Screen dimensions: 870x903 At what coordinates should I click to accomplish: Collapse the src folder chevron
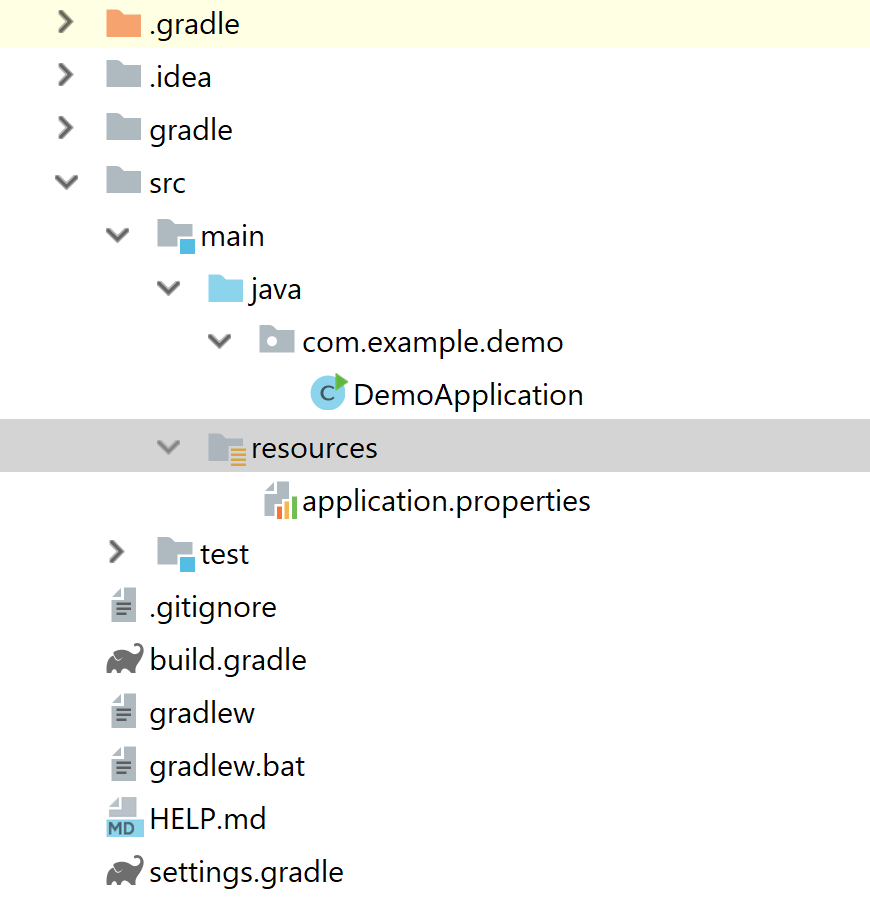pos(66,183)
